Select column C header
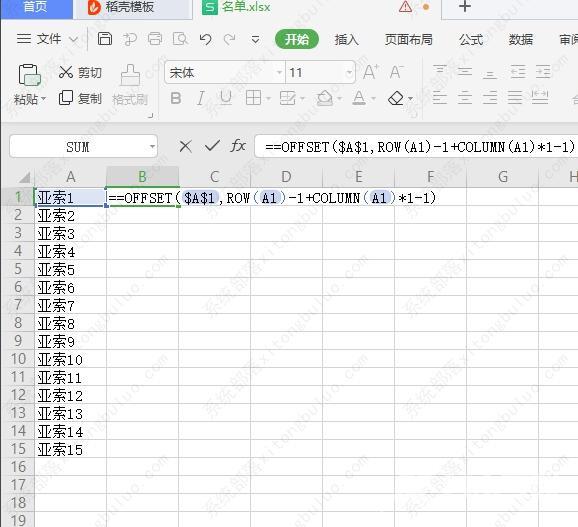578x527 pixels. (x=215, y=177)
